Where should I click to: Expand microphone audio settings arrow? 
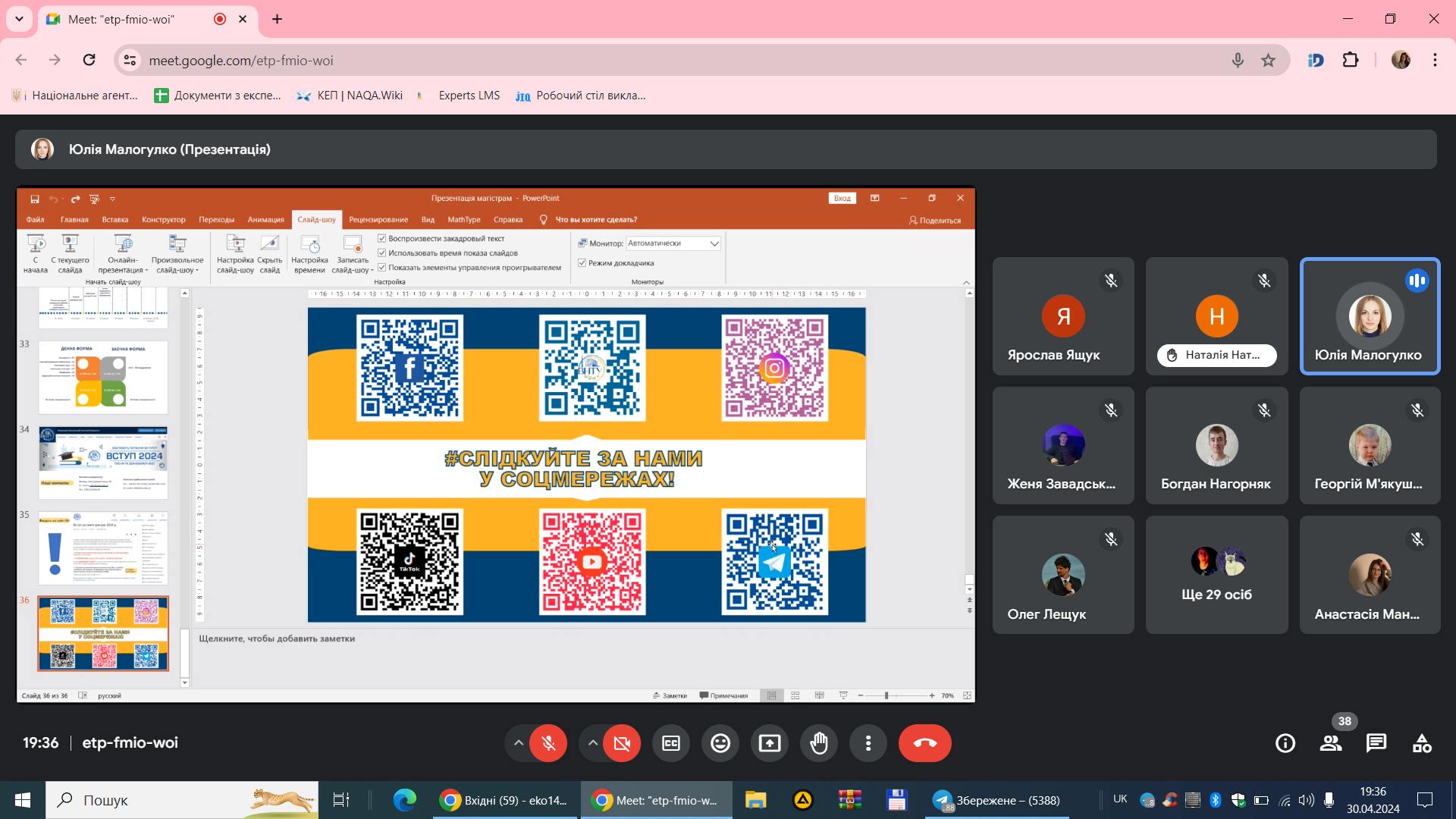[519, 743]
